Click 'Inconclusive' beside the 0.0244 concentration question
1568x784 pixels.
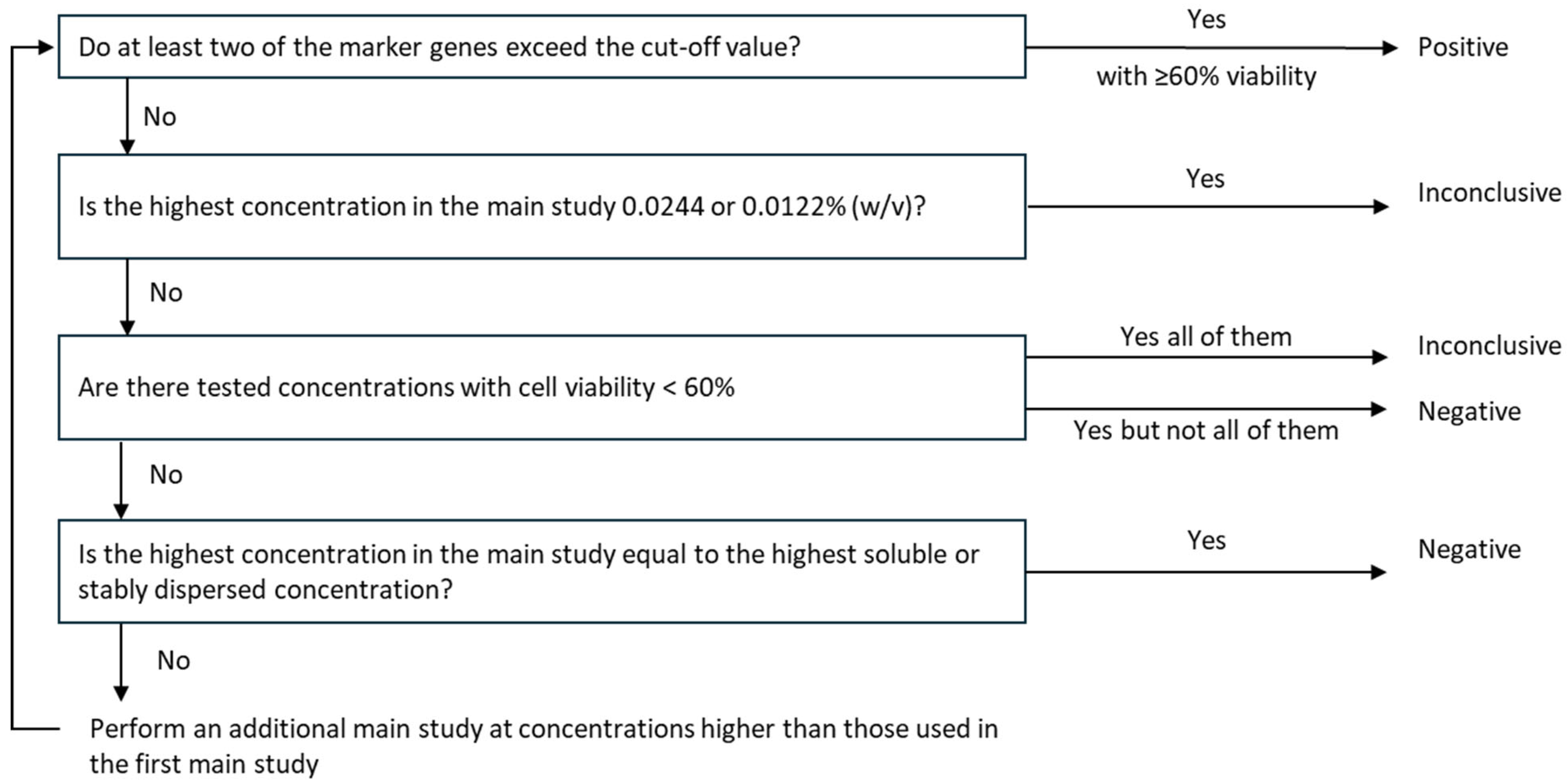pos(1489,192)
